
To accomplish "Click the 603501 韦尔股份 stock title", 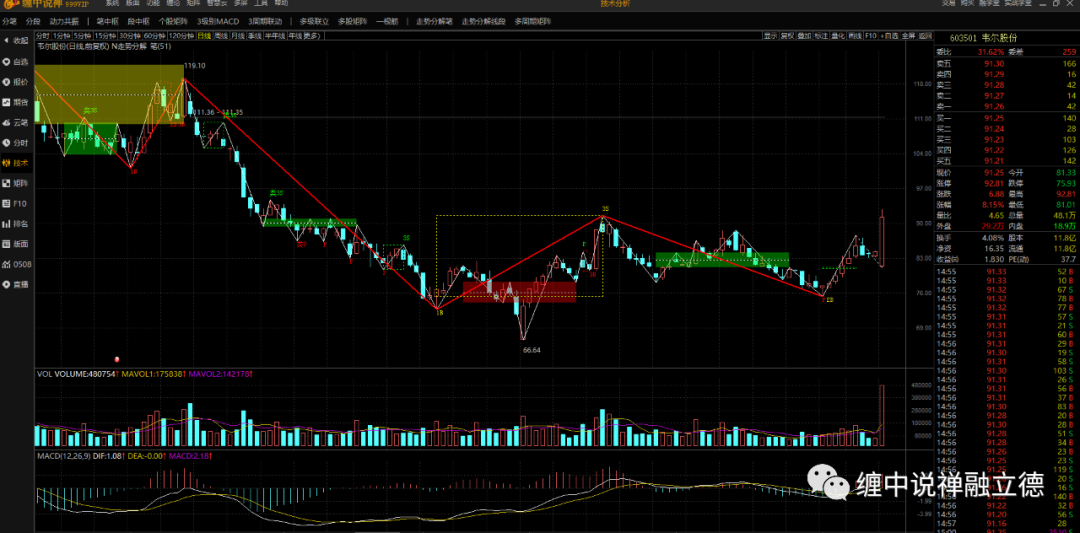I will [x=983, y=37].
